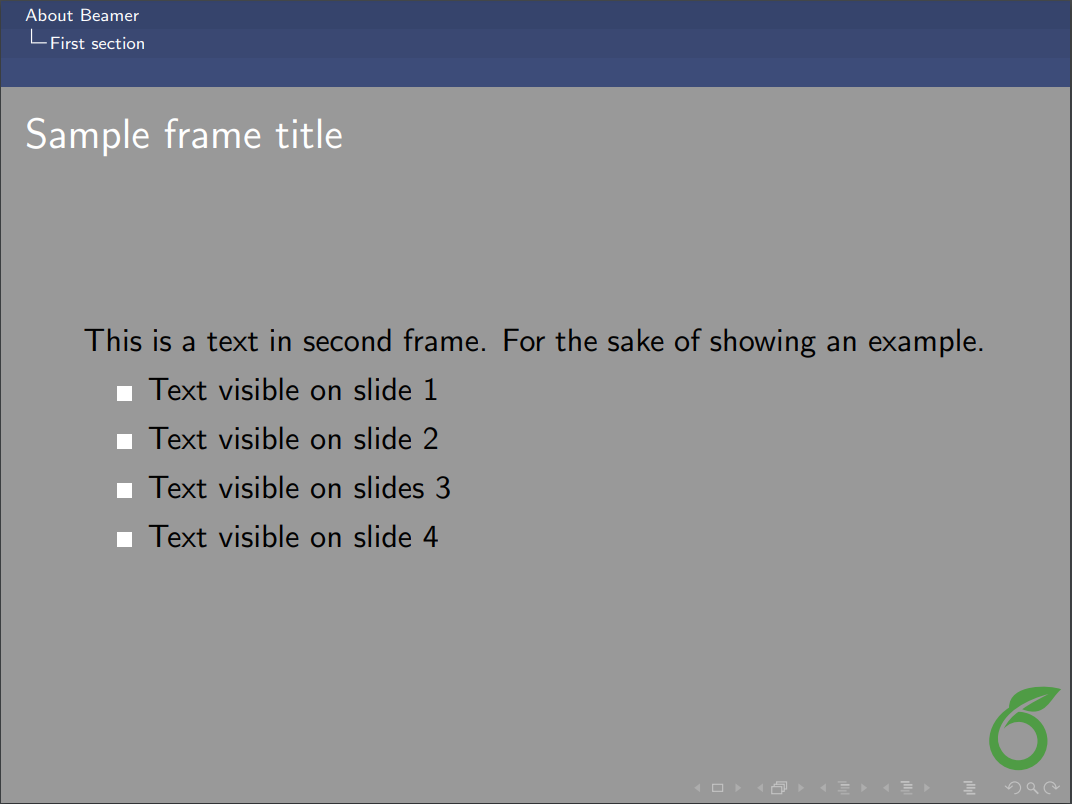
Task: Go to previous subsection arrow
Action: [x=823, y=788]
